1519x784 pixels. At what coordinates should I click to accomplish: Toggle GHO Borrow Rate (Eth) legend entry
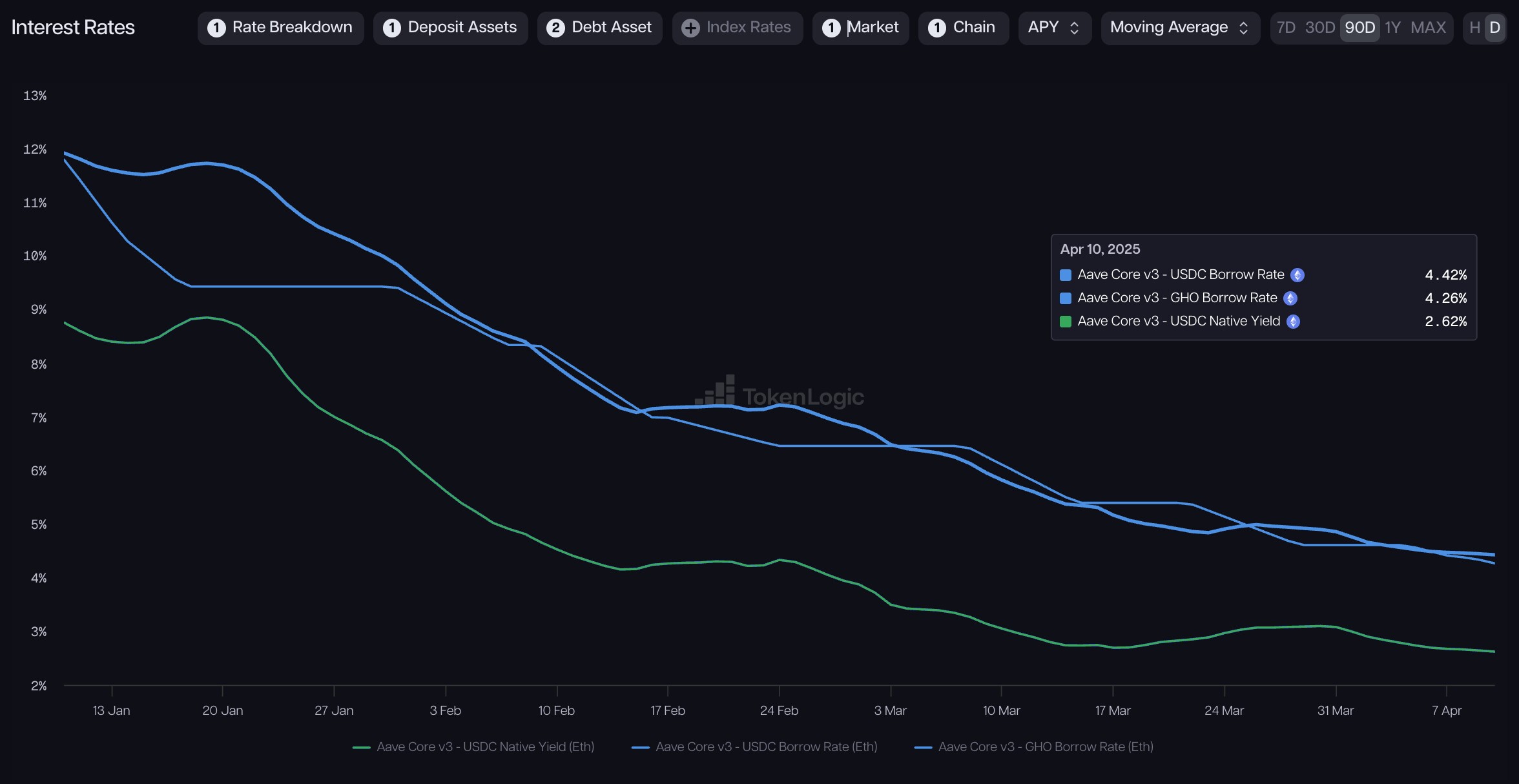point(1034,747)
